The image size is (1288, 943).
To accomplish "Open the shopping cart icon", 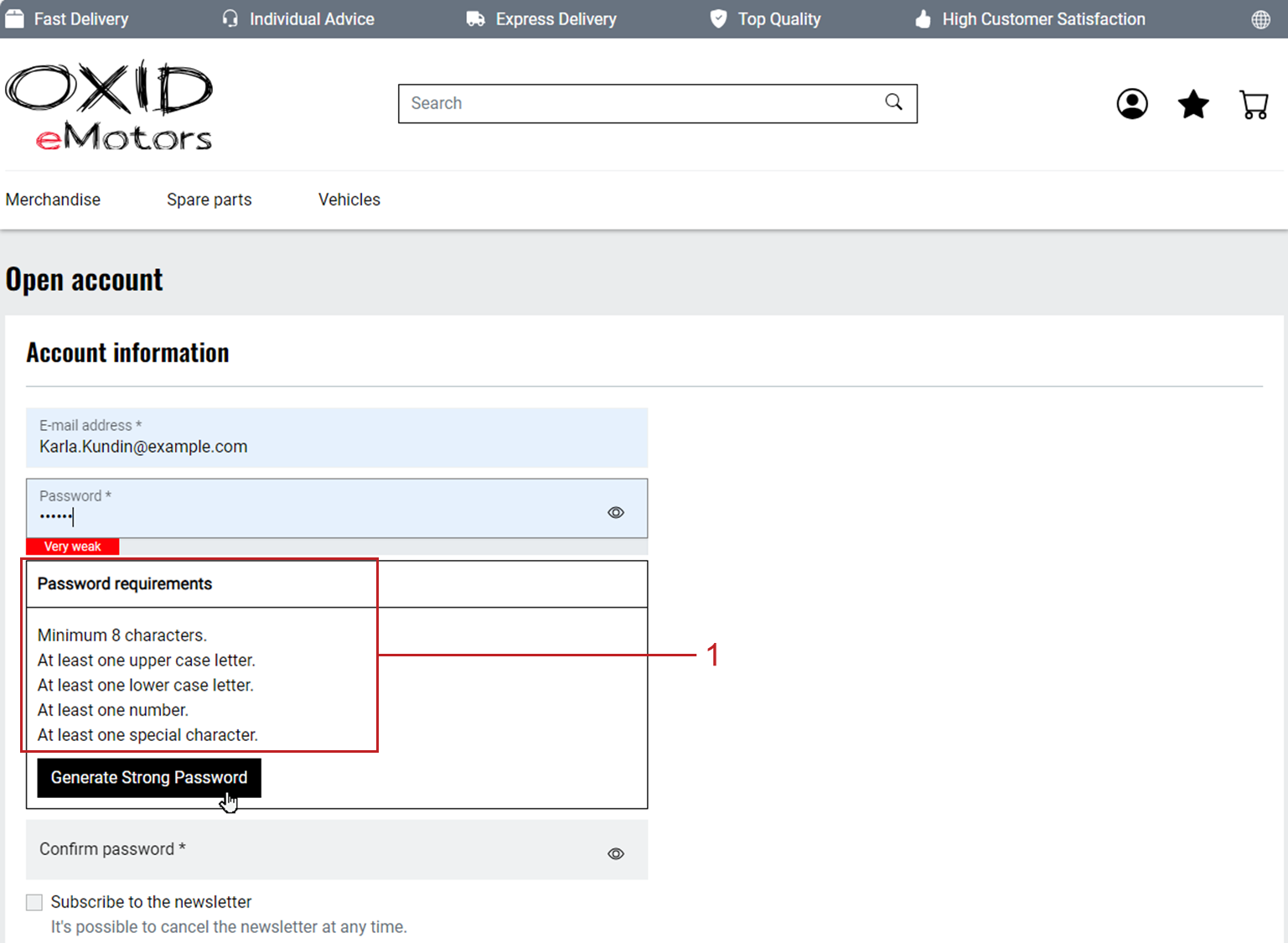I will pyautogui.click(x=1254, y=105).
